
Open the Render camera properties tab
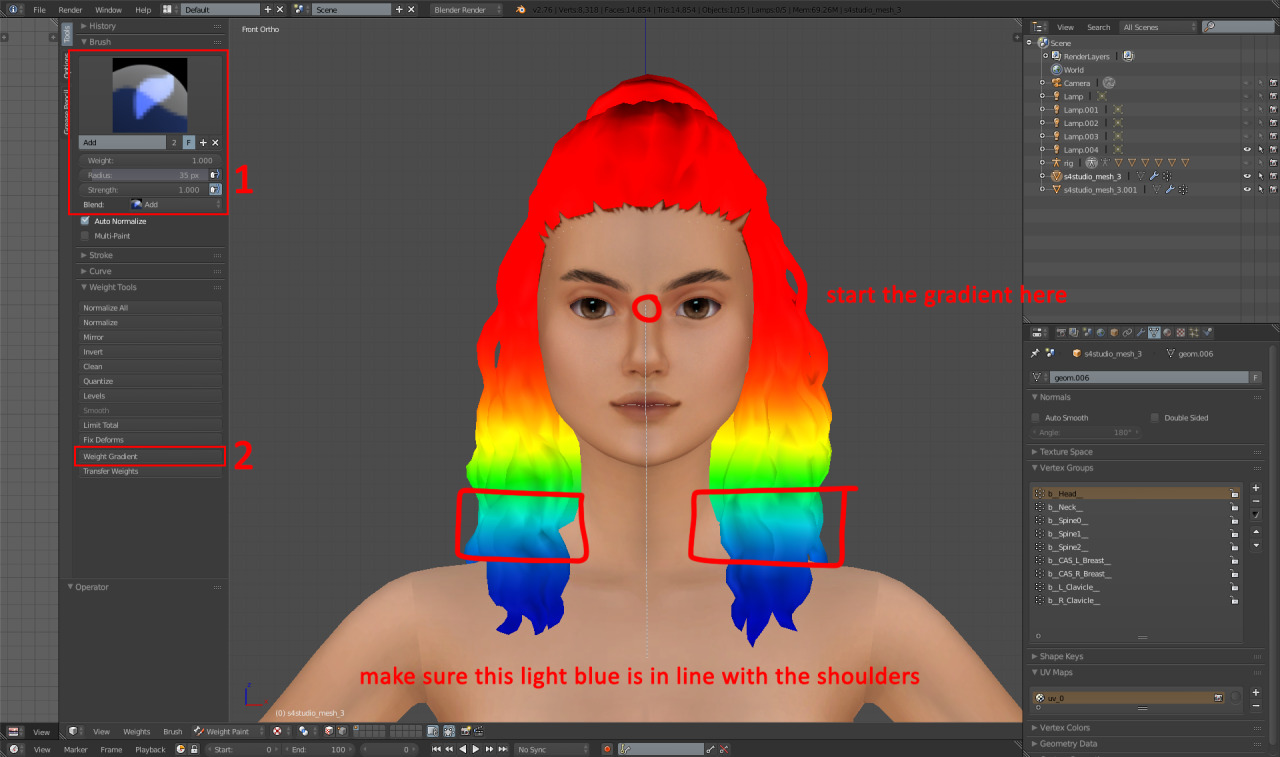click(1061, 333)
